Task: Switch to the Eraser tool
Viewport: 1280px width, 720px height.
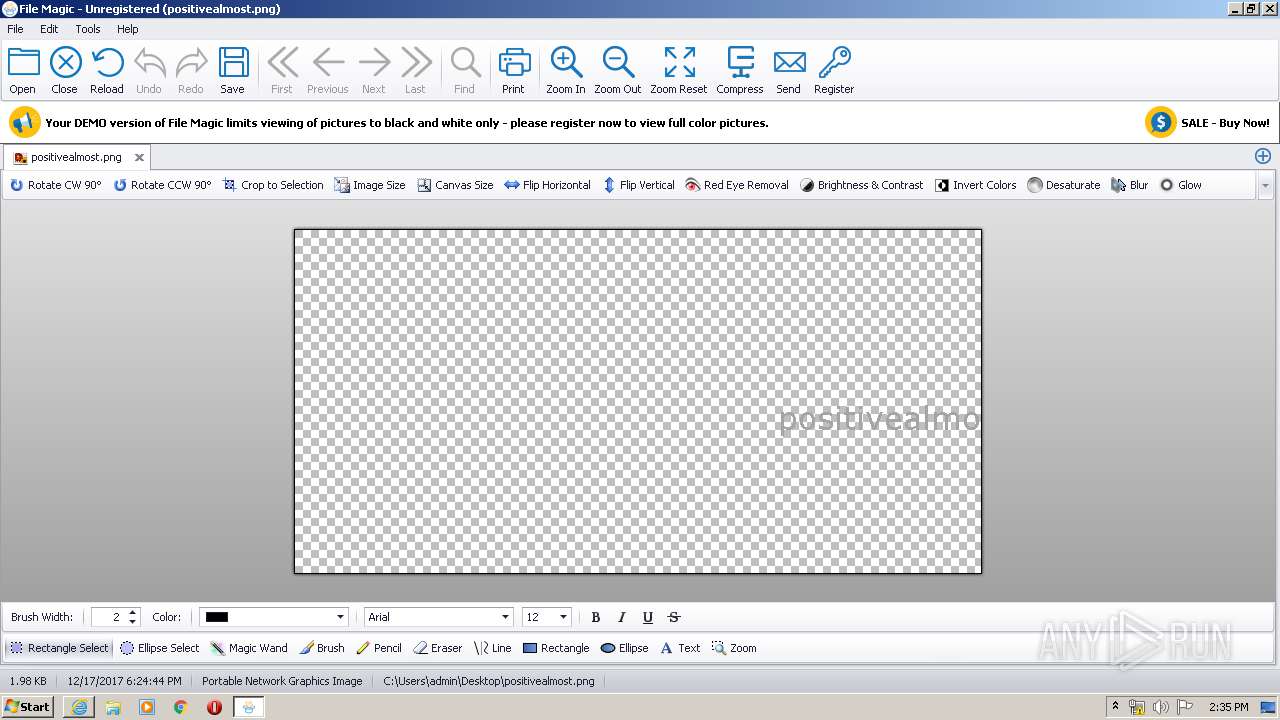Action: click(x=438, y=648)
